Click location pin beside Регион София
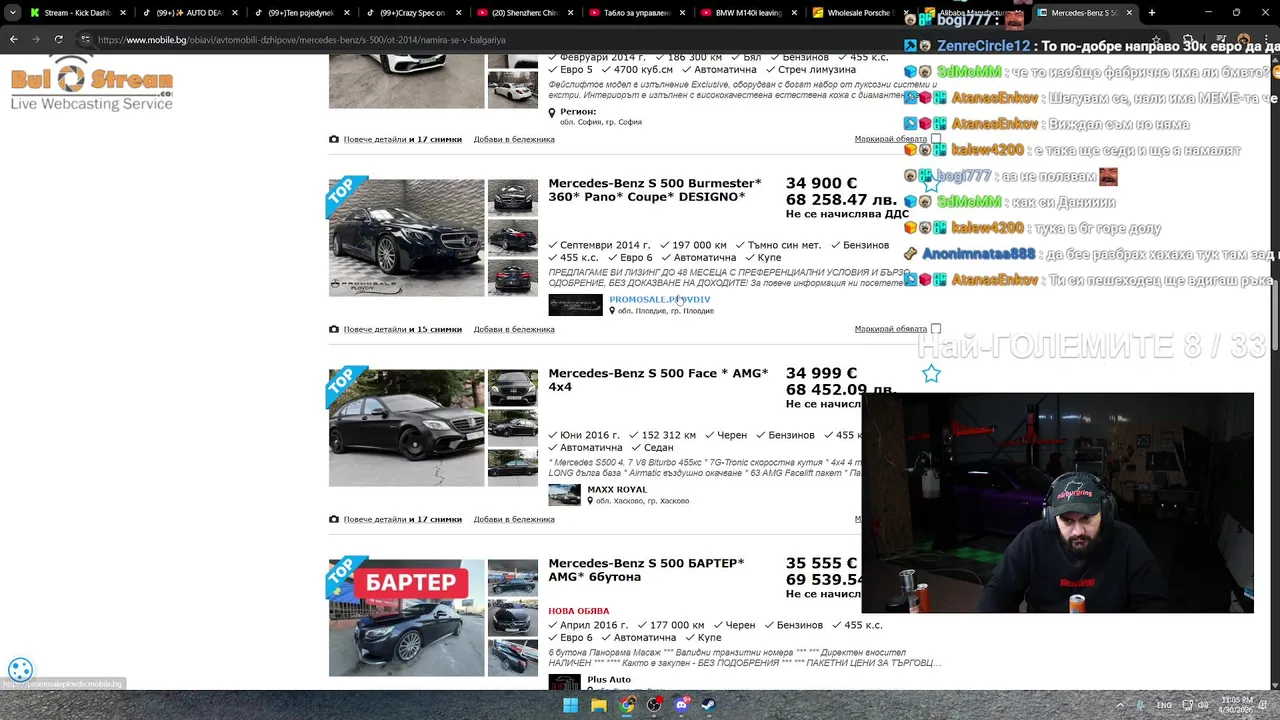The width and height of the screenshot is (1280, 720). [x=552, y=113]
